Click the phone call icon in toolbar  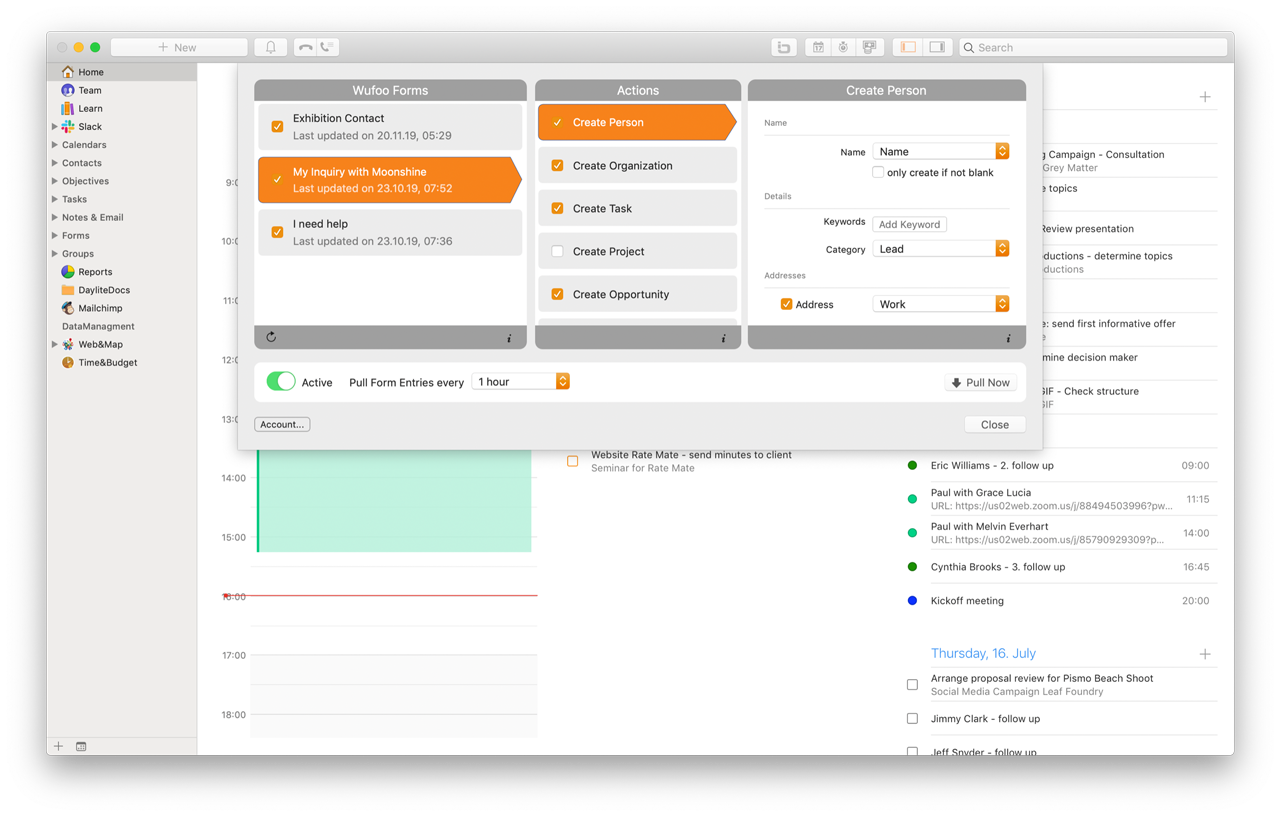tap(327, 47)
